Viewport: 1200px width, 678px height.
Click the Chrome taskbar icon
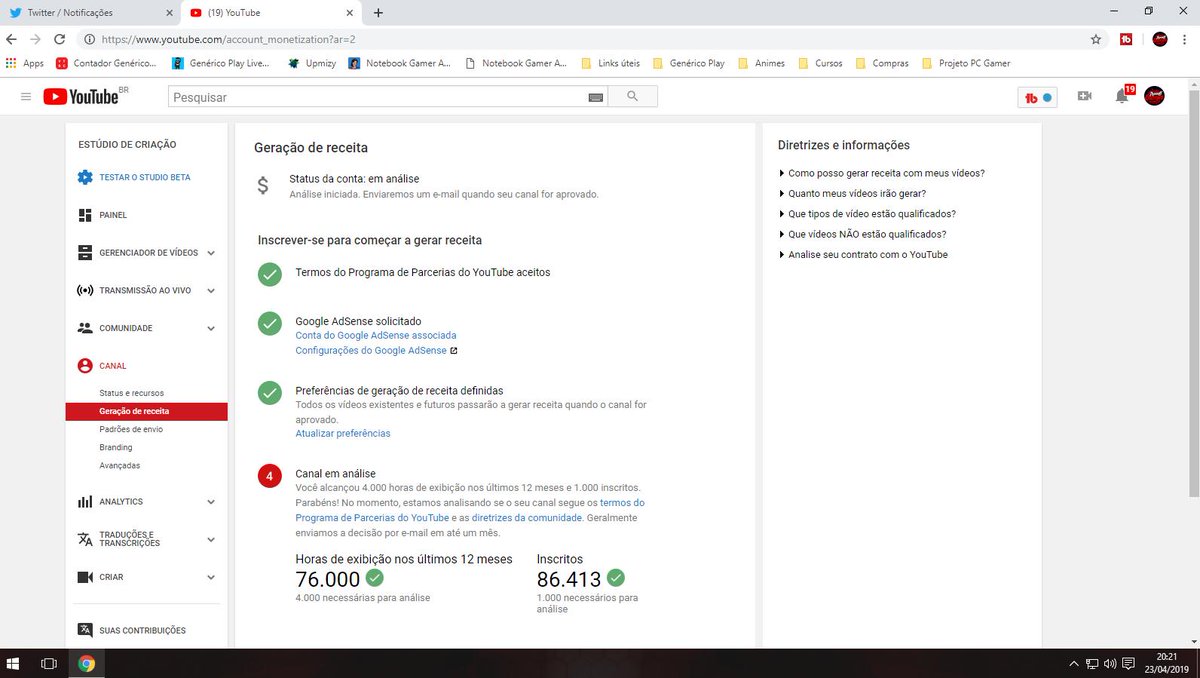click(87, 663)
